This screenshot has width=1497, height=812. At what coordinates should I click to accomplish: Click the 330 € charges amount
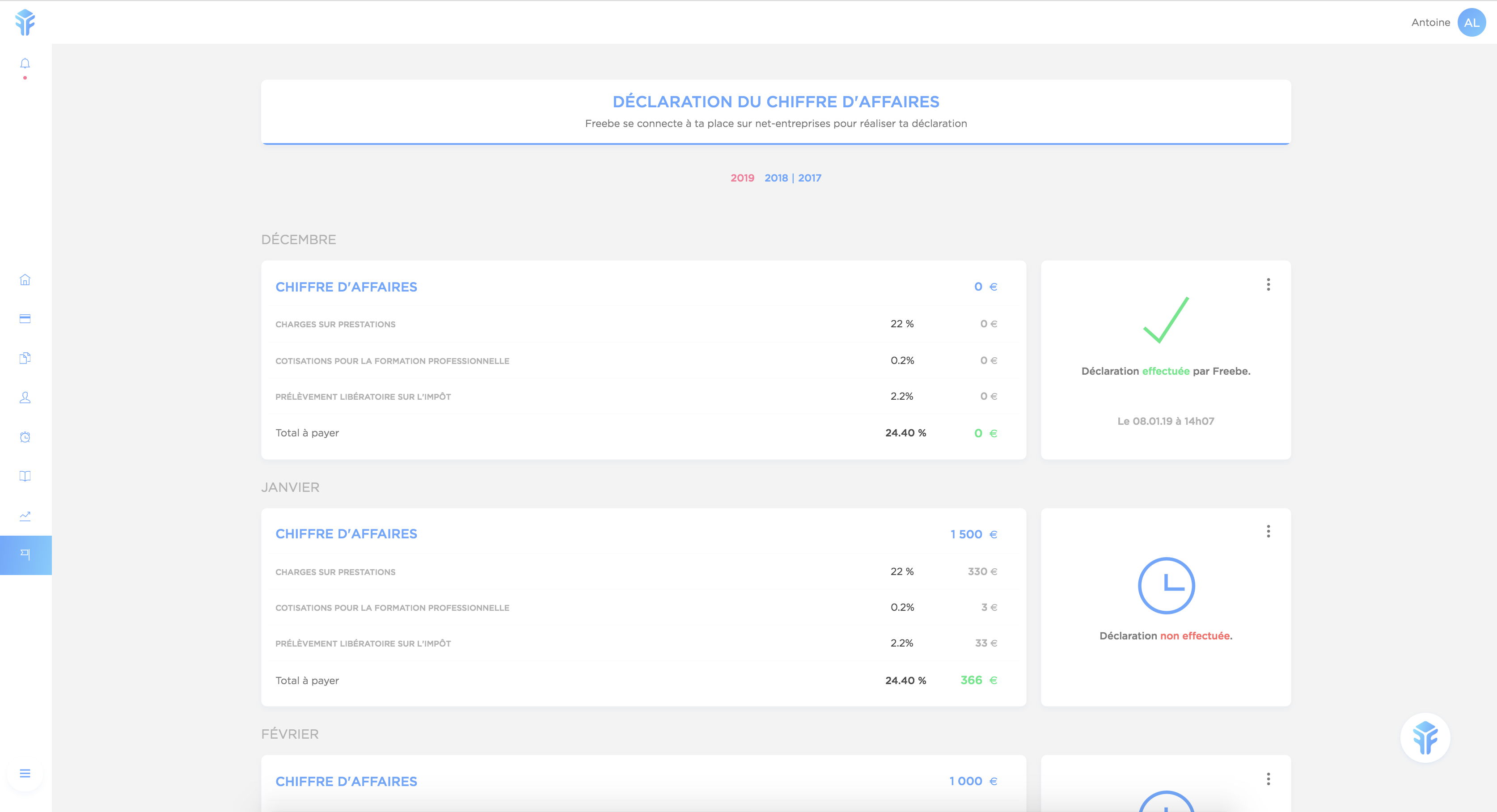click(x=982, y=571)
